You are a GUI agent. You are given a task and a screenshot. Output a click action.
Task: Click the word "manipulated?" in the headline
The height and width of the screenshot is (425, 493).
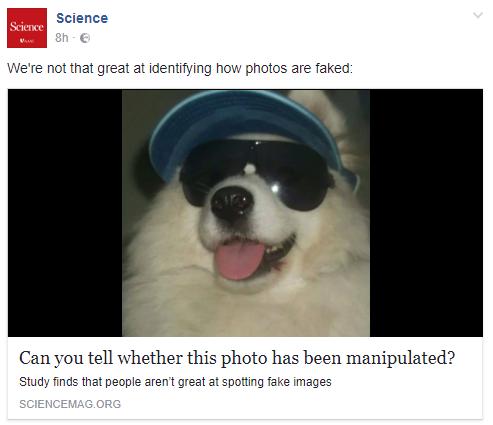[401, 358]
